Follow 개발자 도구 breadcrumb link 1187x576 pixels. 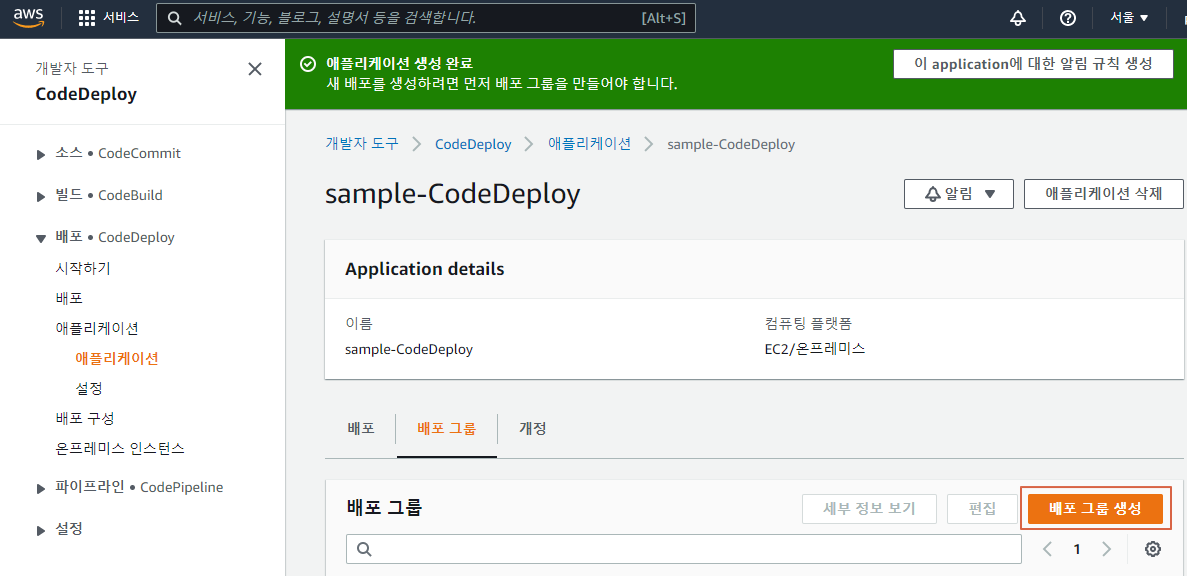click(362, 144)
